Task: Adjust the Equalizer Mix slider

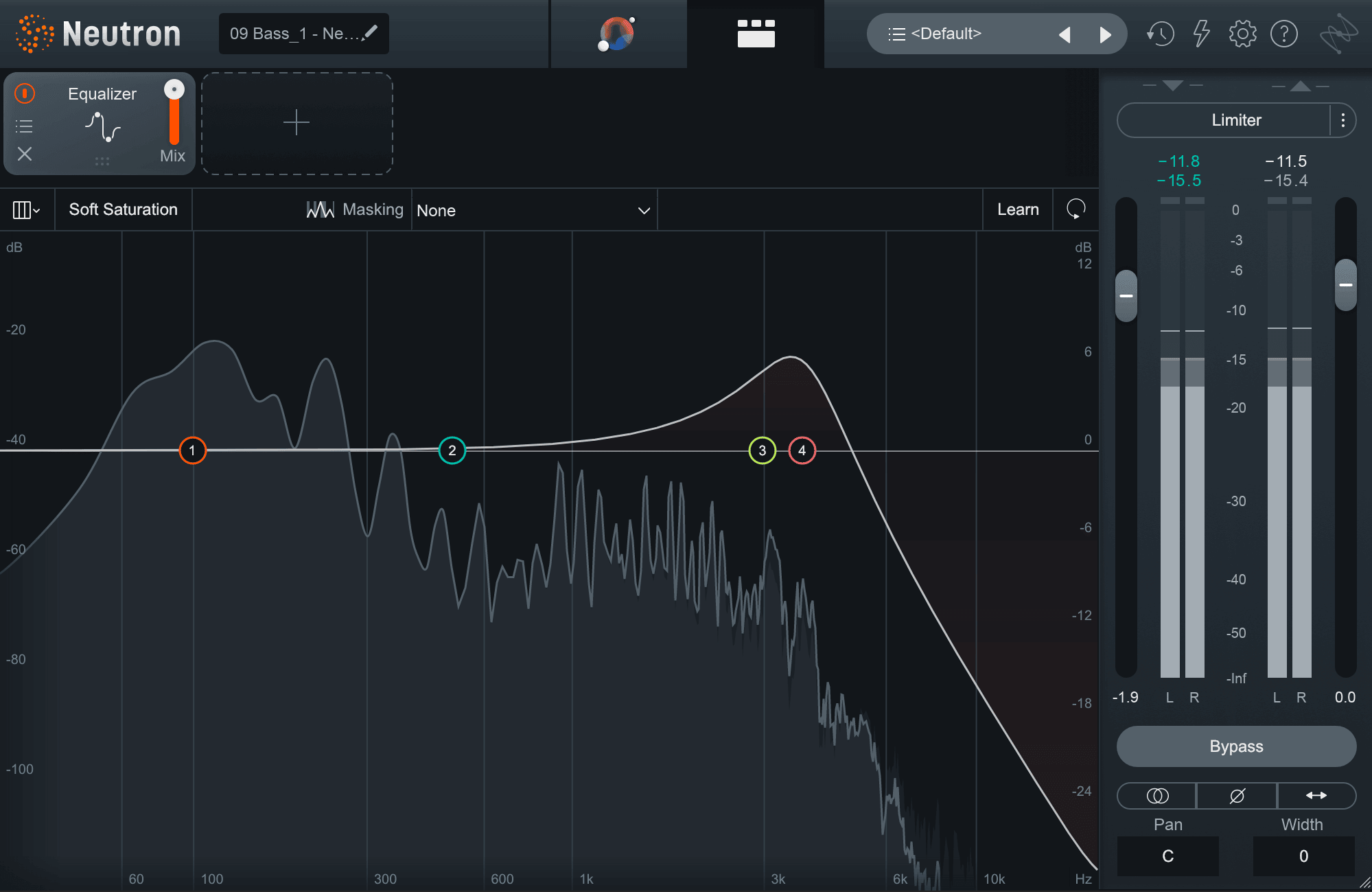Action: (174, 113)
